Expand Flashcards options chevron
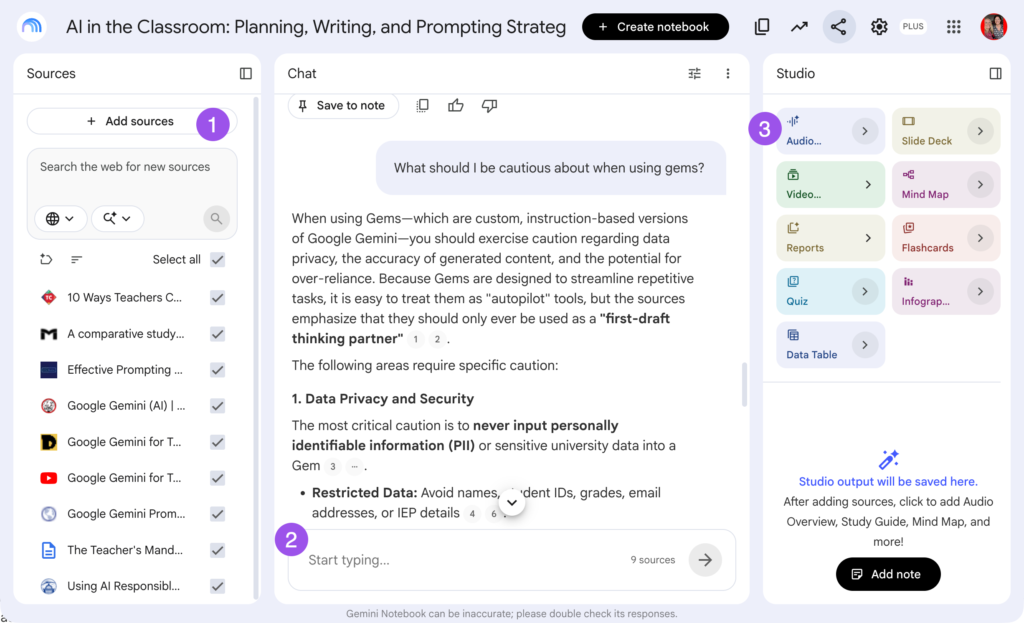Screen dimensions: 1024x623 click(x=980, y=238)
